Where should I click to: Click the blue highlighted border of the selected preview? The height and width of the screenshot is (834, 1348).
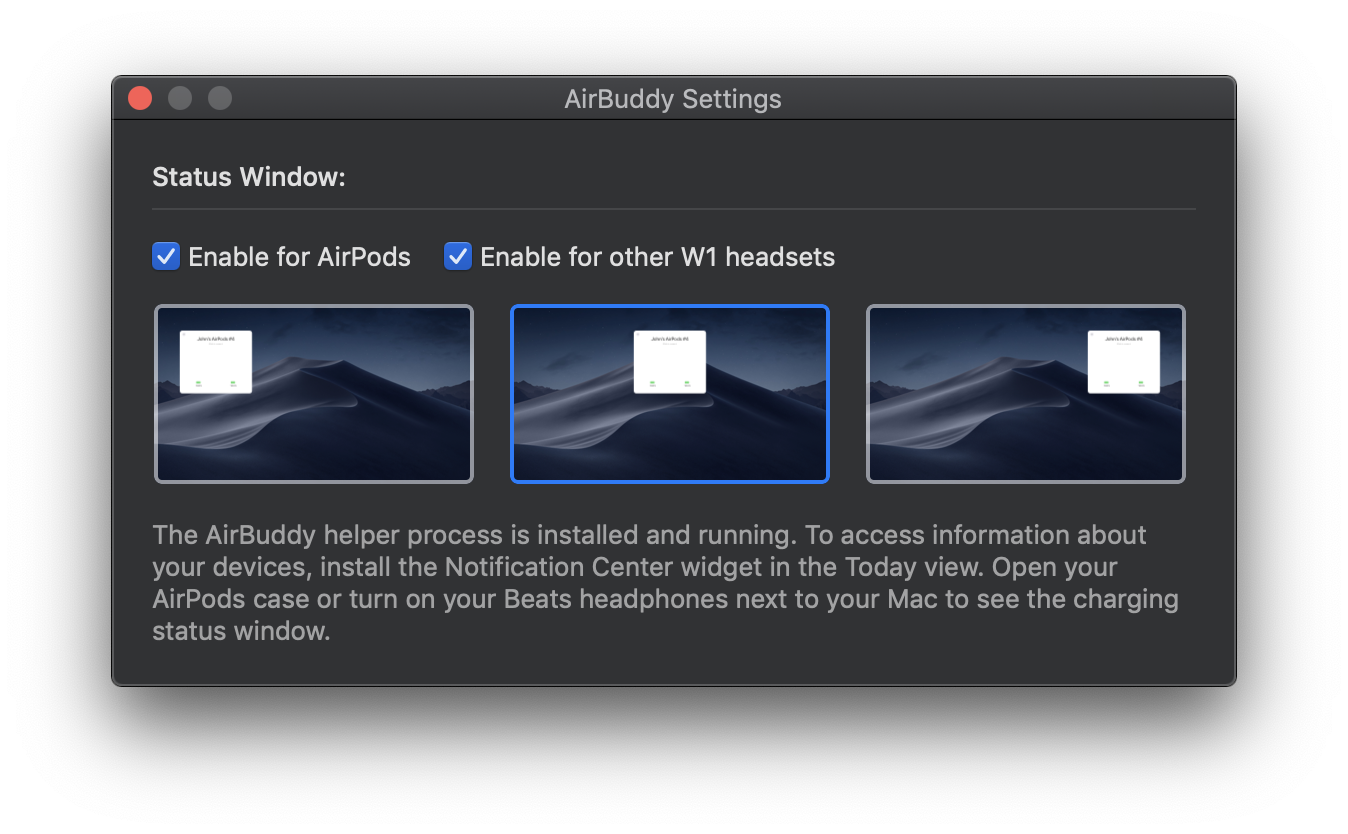[x=670, y=306]
